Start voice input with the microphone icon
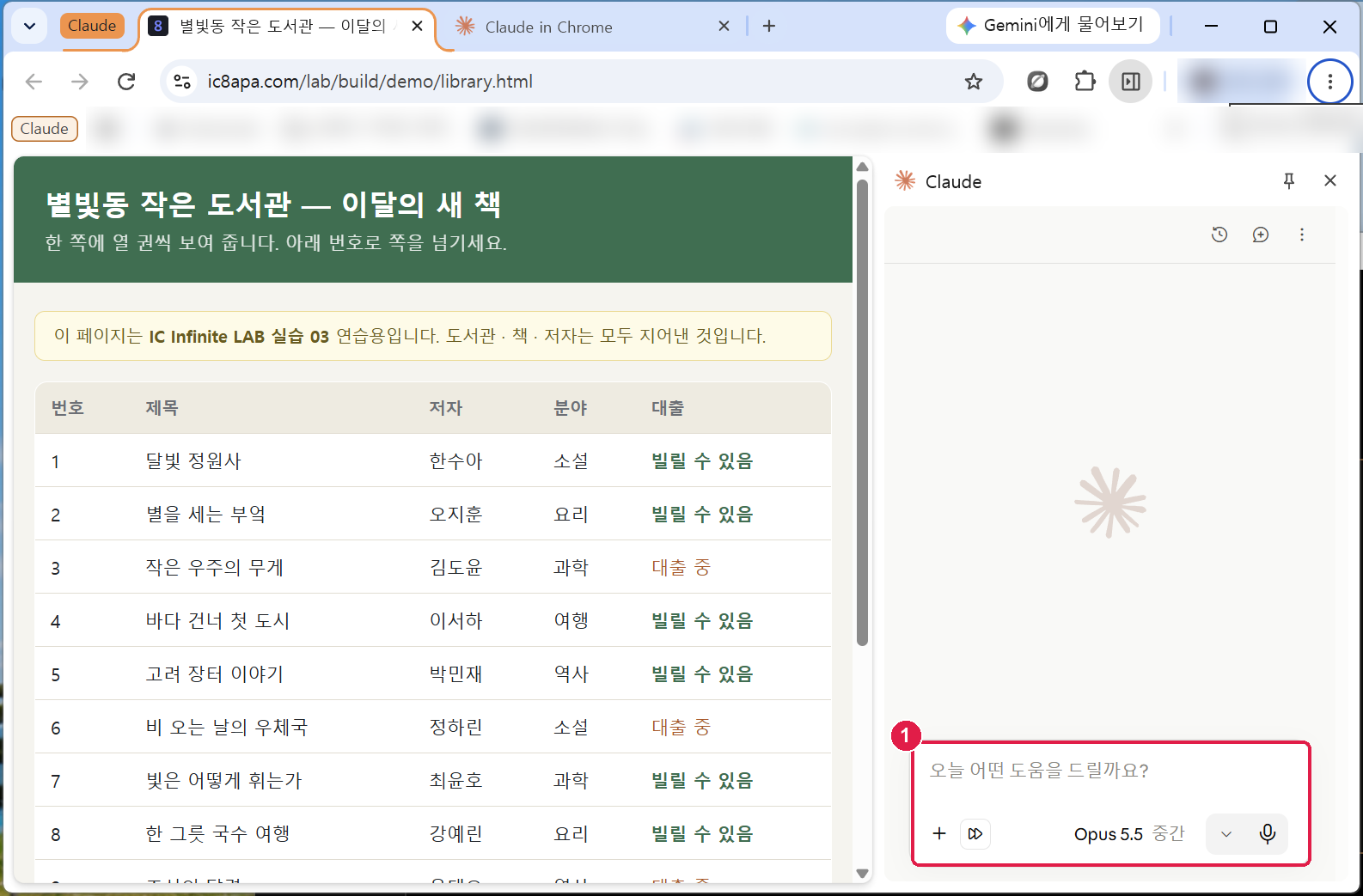 tap(1267, 834)
